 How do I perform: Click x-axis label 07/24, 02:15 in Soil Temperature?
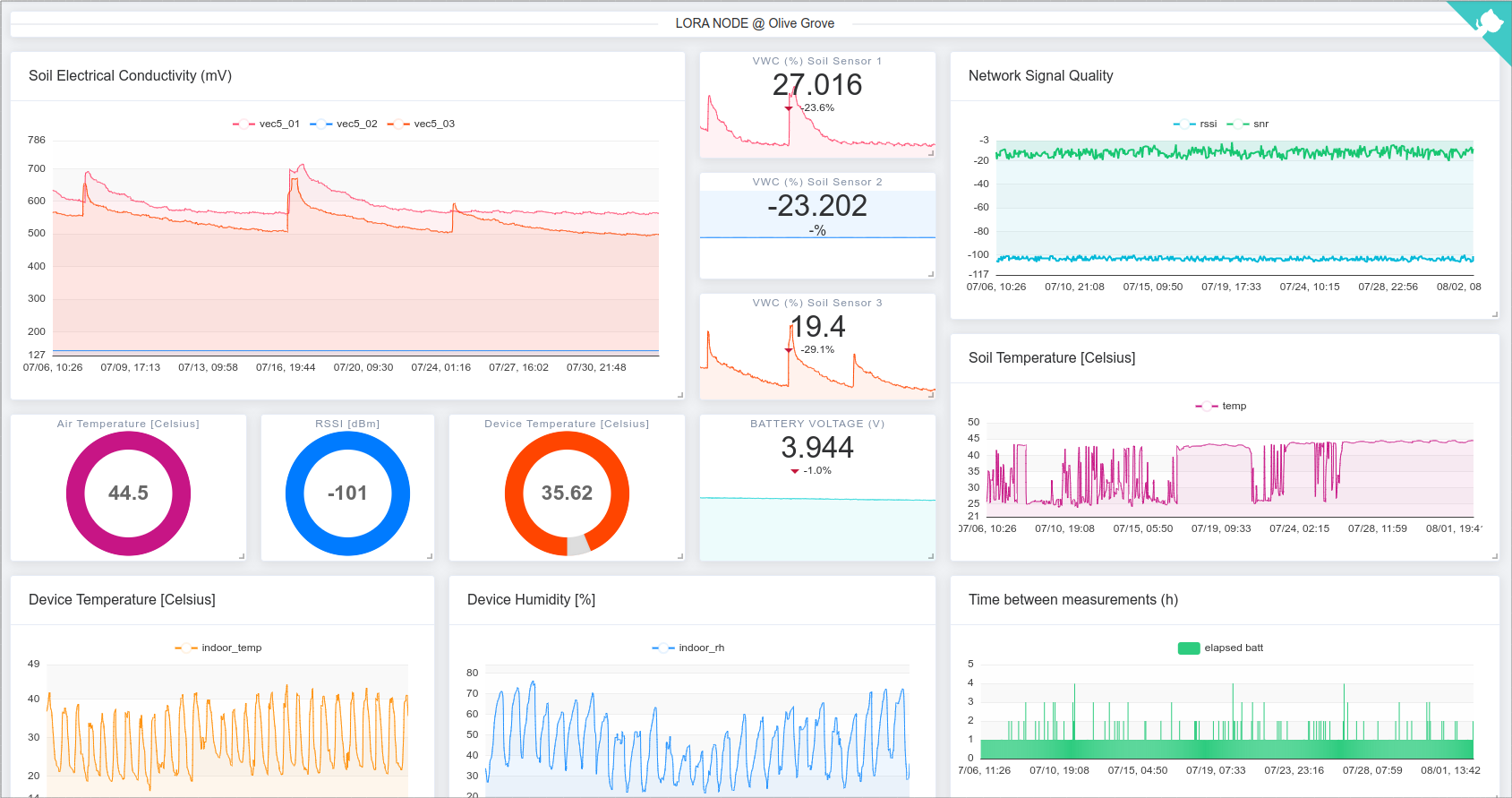(1299, 528)
